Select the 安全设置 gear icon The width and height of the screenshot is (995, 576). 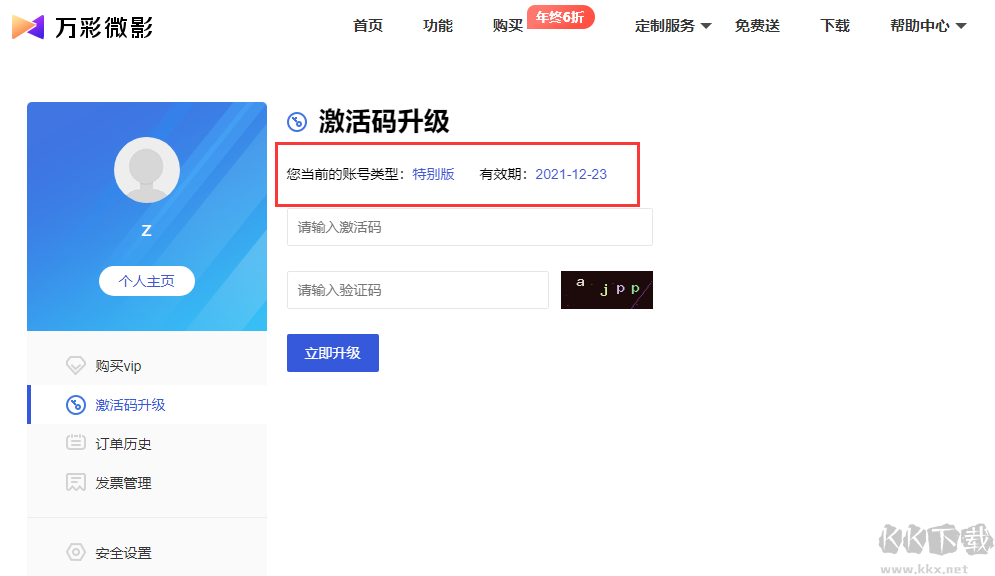(76, 551)
